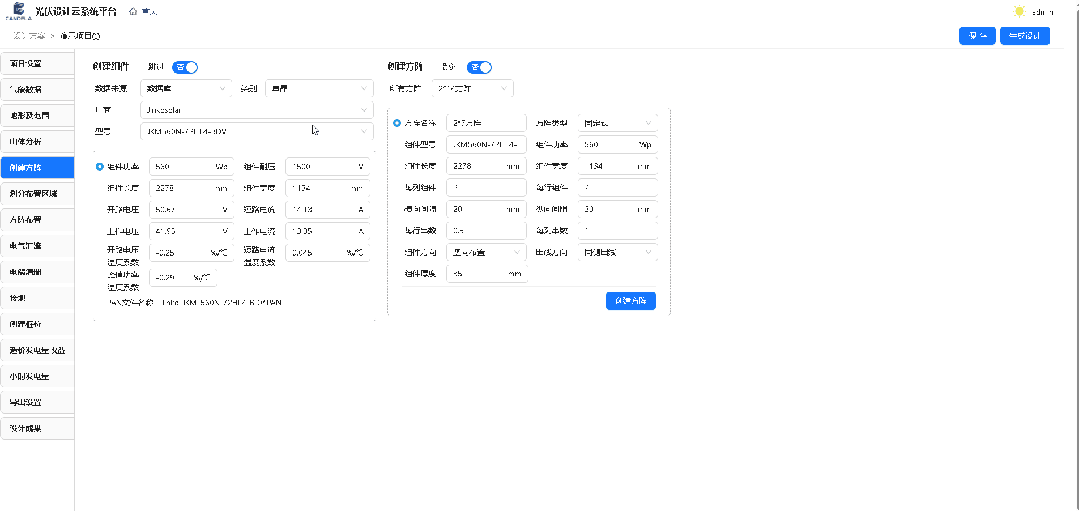Expand the model dropdown showing JKM550N module
Viewport: 1079px width, 511px height.
coord(257,131)
